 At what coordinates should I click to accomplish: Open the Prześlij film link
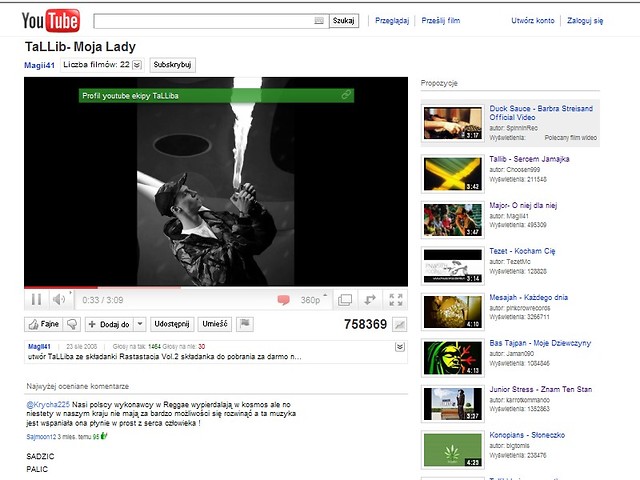(441, 20)
